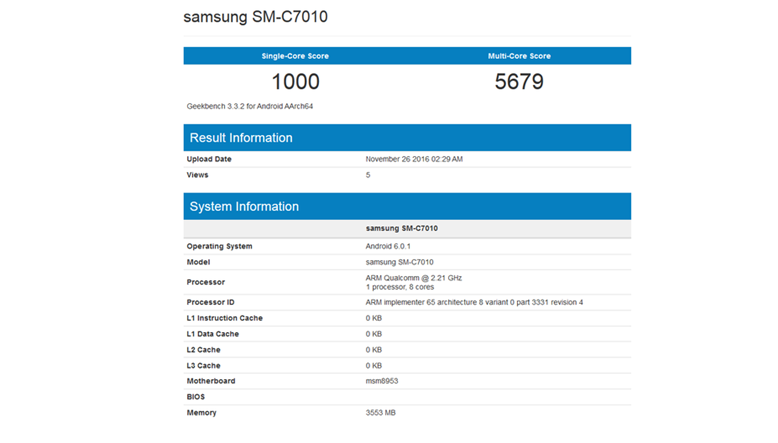
Task: Select the L3 Cache '0 KB' value
Action: (374, 366)
